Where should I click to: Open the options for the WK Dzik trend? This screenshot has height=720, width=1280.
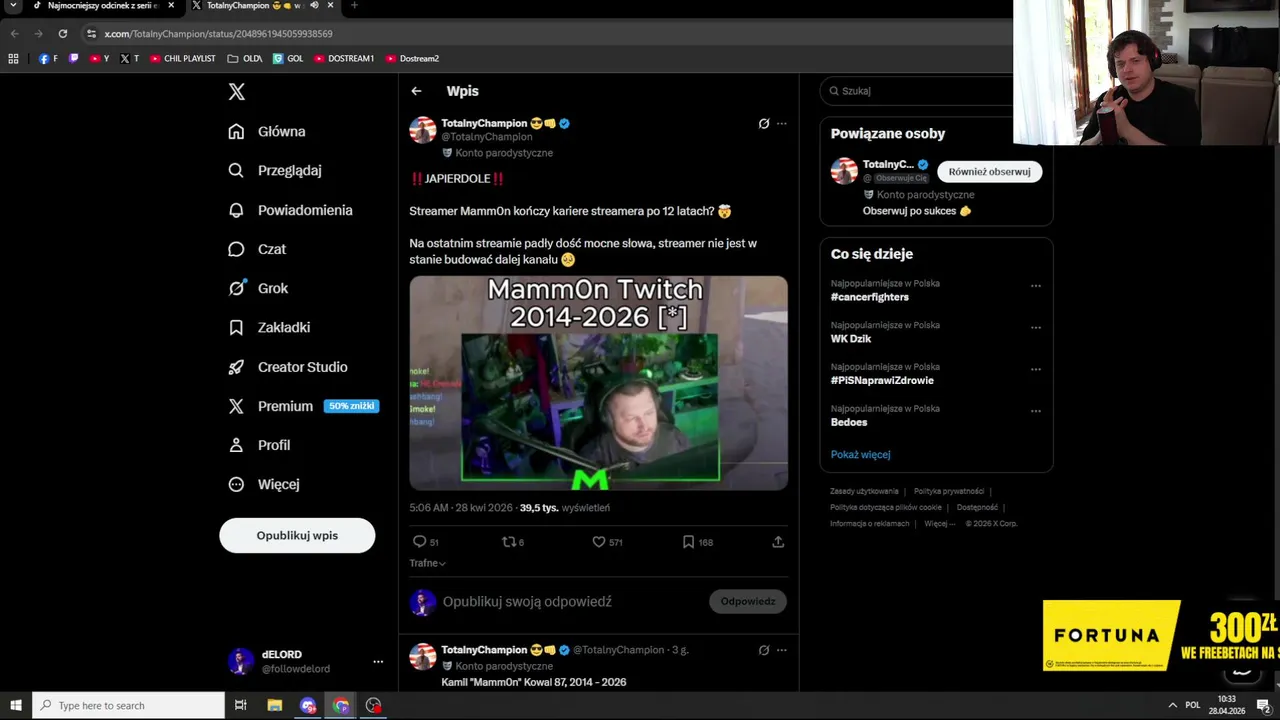pyautogui.click(x=1036, y=328)
